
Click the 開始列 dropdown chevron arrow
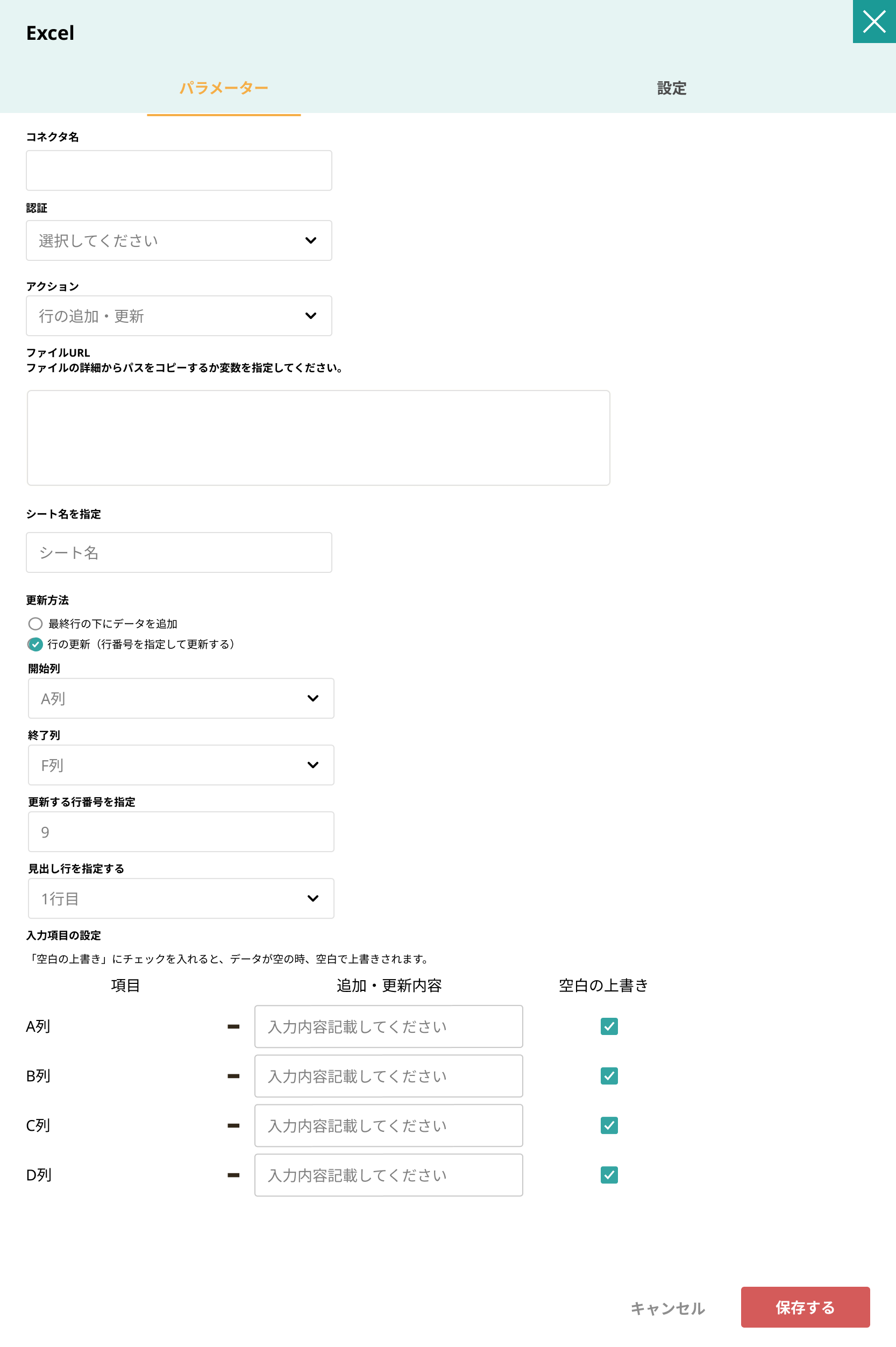pyautogui.click(x=313, y=698)
